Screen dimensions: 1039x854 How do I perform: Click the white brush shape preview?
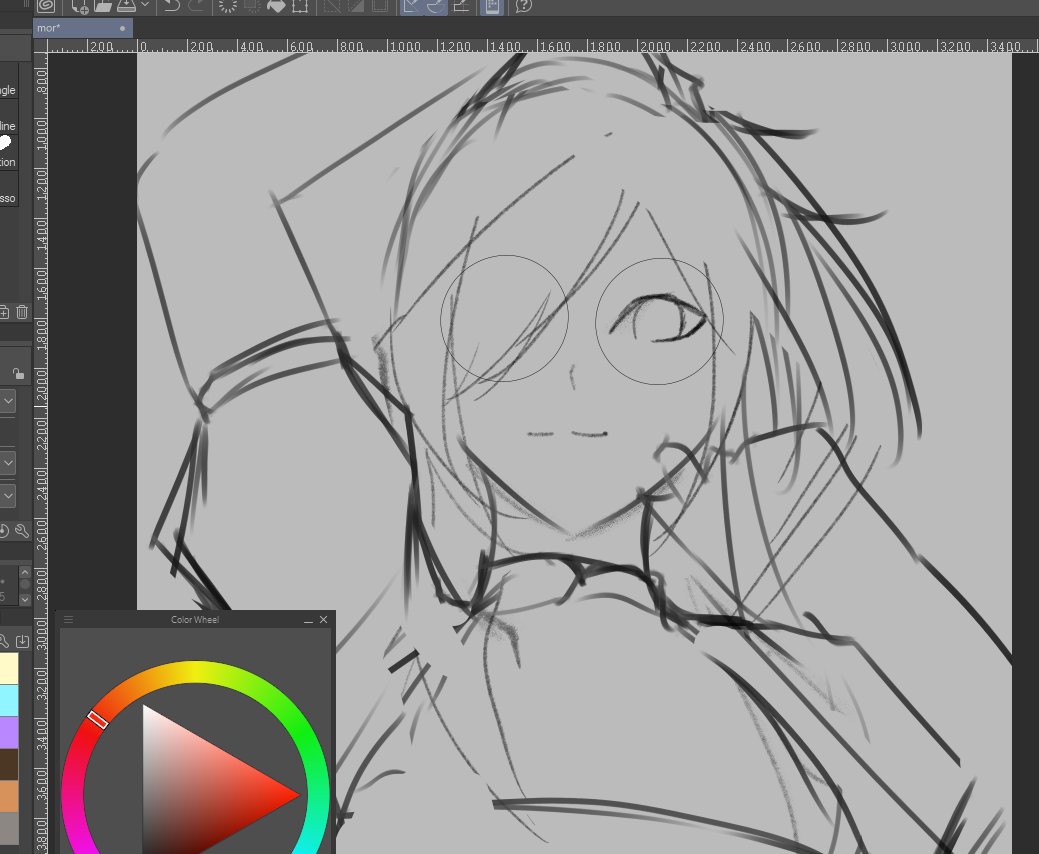pos(5,142)
